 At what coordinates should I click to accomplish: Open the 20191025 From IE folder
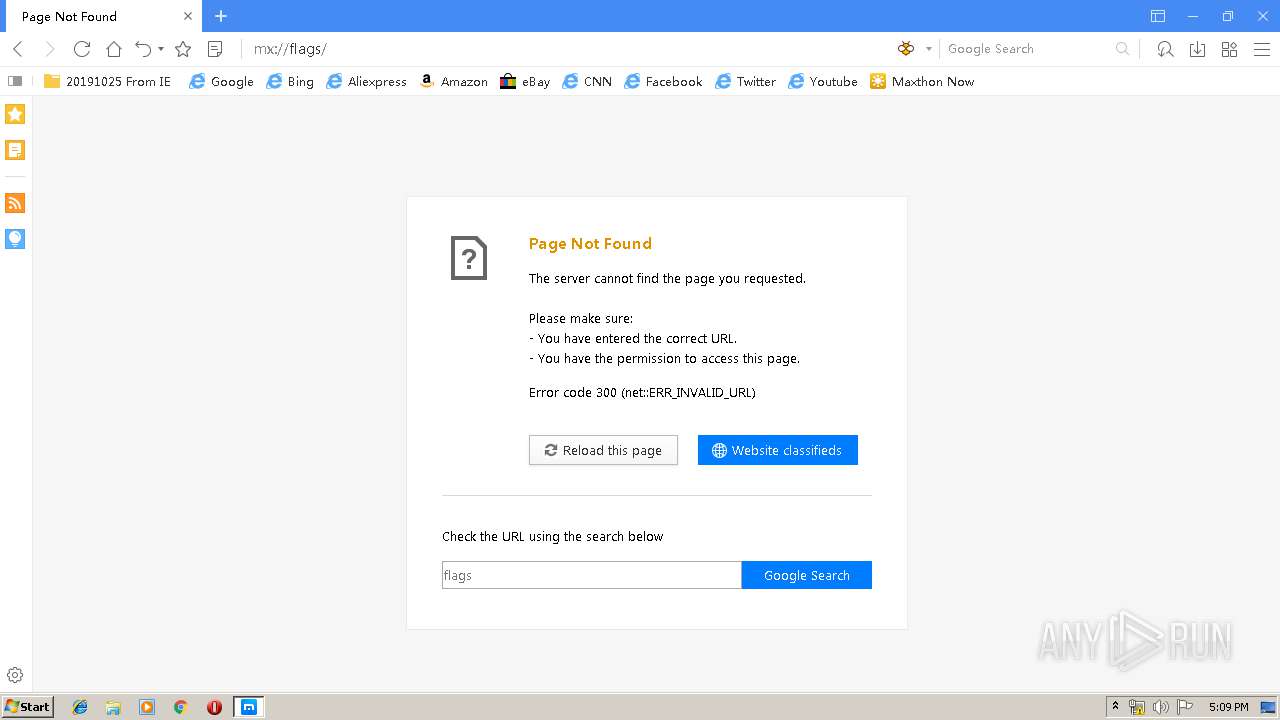[x=107, y=82]
